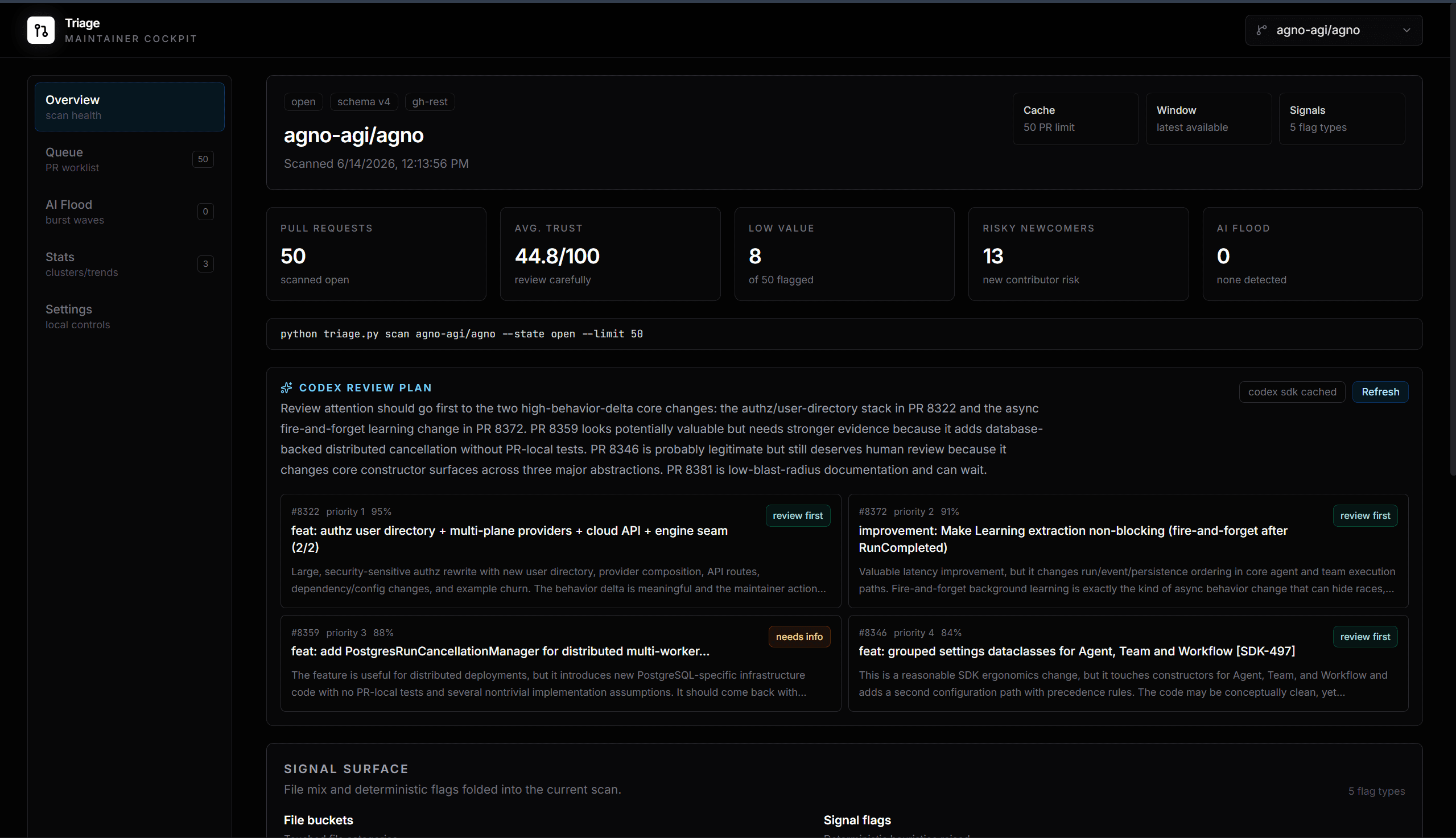Click the gh-rest tag
The width and height of the screenshot is (1456, 838).
[x=430, y=102]
